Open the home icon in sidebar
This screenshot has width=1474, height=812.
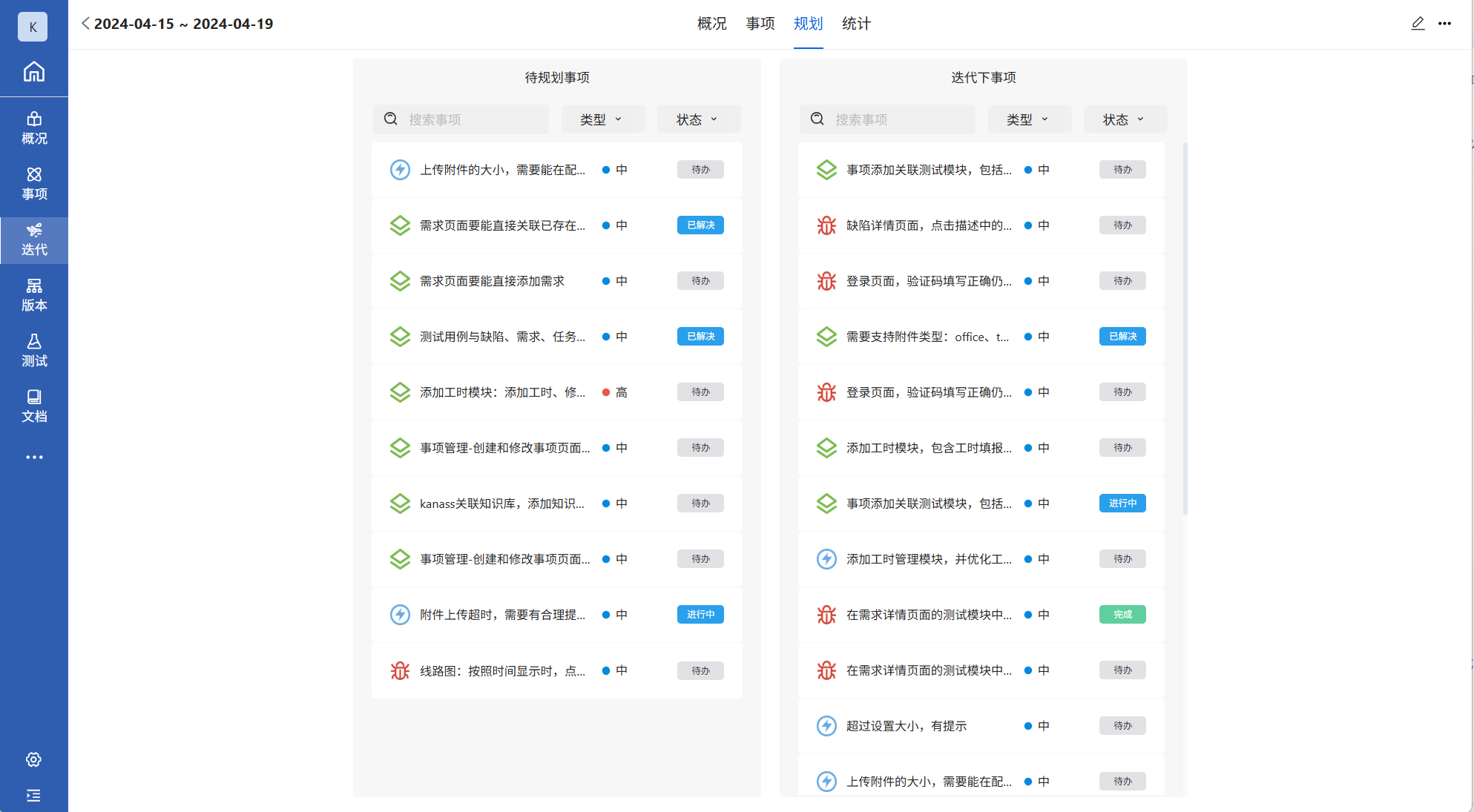tap(33, 72)
